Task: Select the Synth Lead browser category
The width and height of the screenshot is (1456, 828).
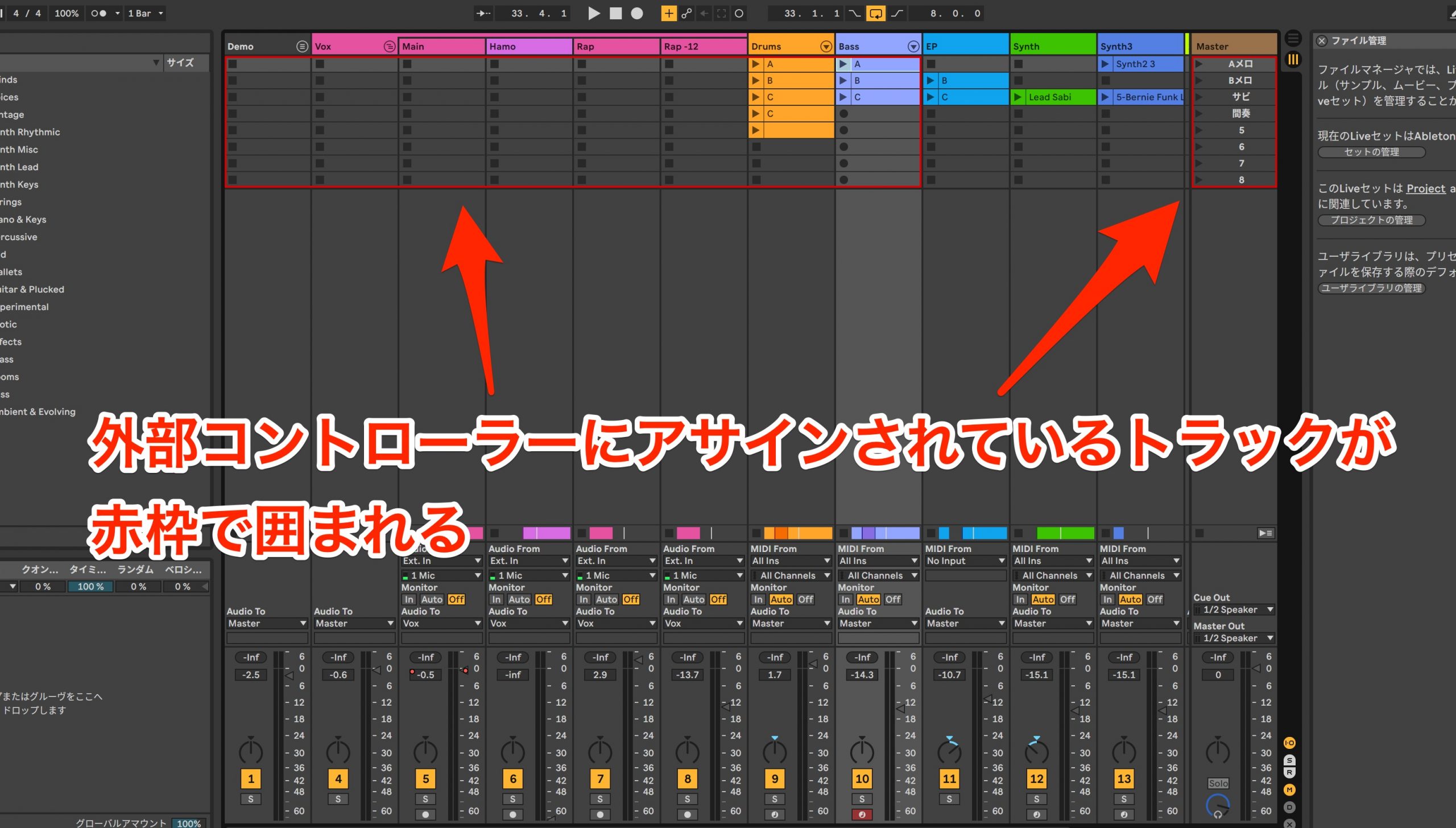Action: click(x=19, y=167)
